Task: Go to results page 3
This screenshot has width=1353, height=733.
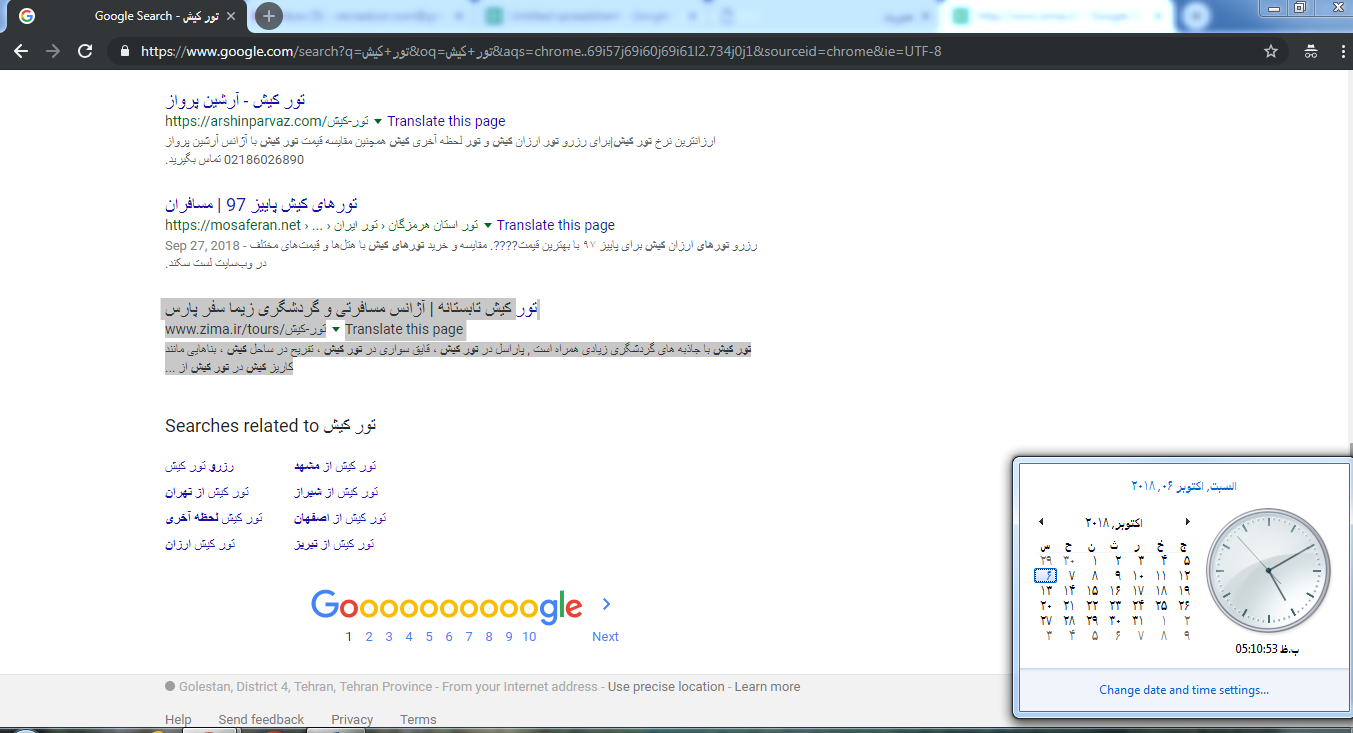Action: point(389,636)
